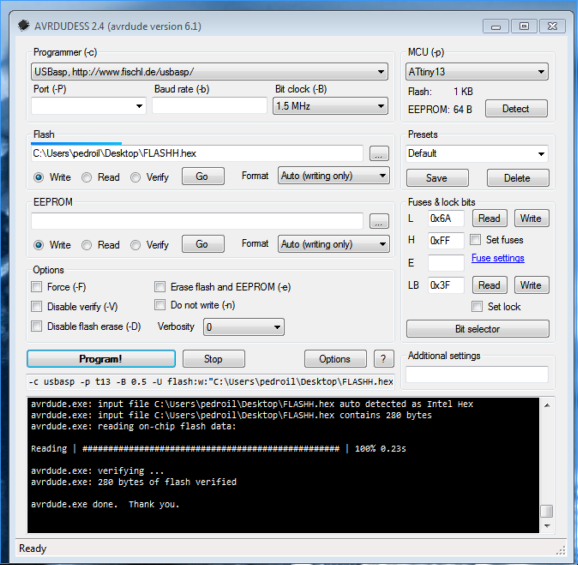This screenshot has width=578, height=565.
Task: Click the LB lock bits field 0x3F
Action: [x=446, y=285]
